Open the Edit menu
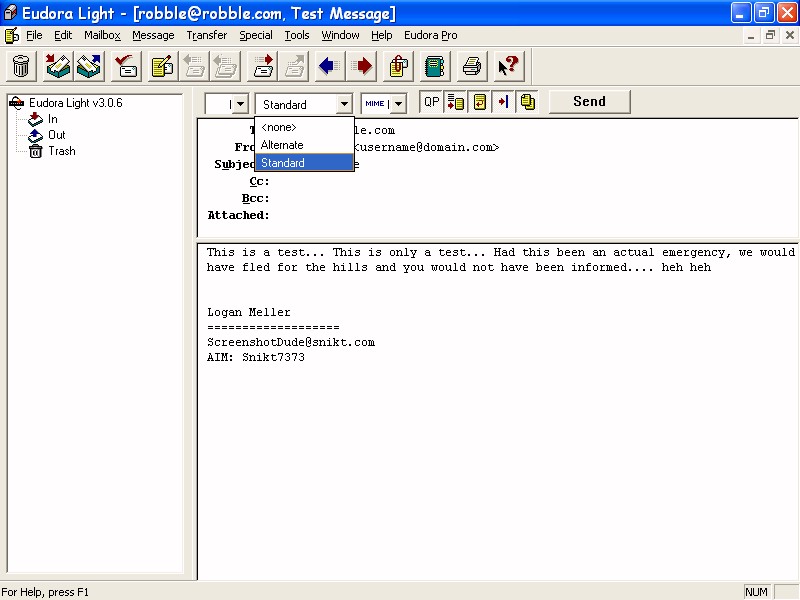Image resolution: width=800 pixels, height=600 pixels. [63, 35]
